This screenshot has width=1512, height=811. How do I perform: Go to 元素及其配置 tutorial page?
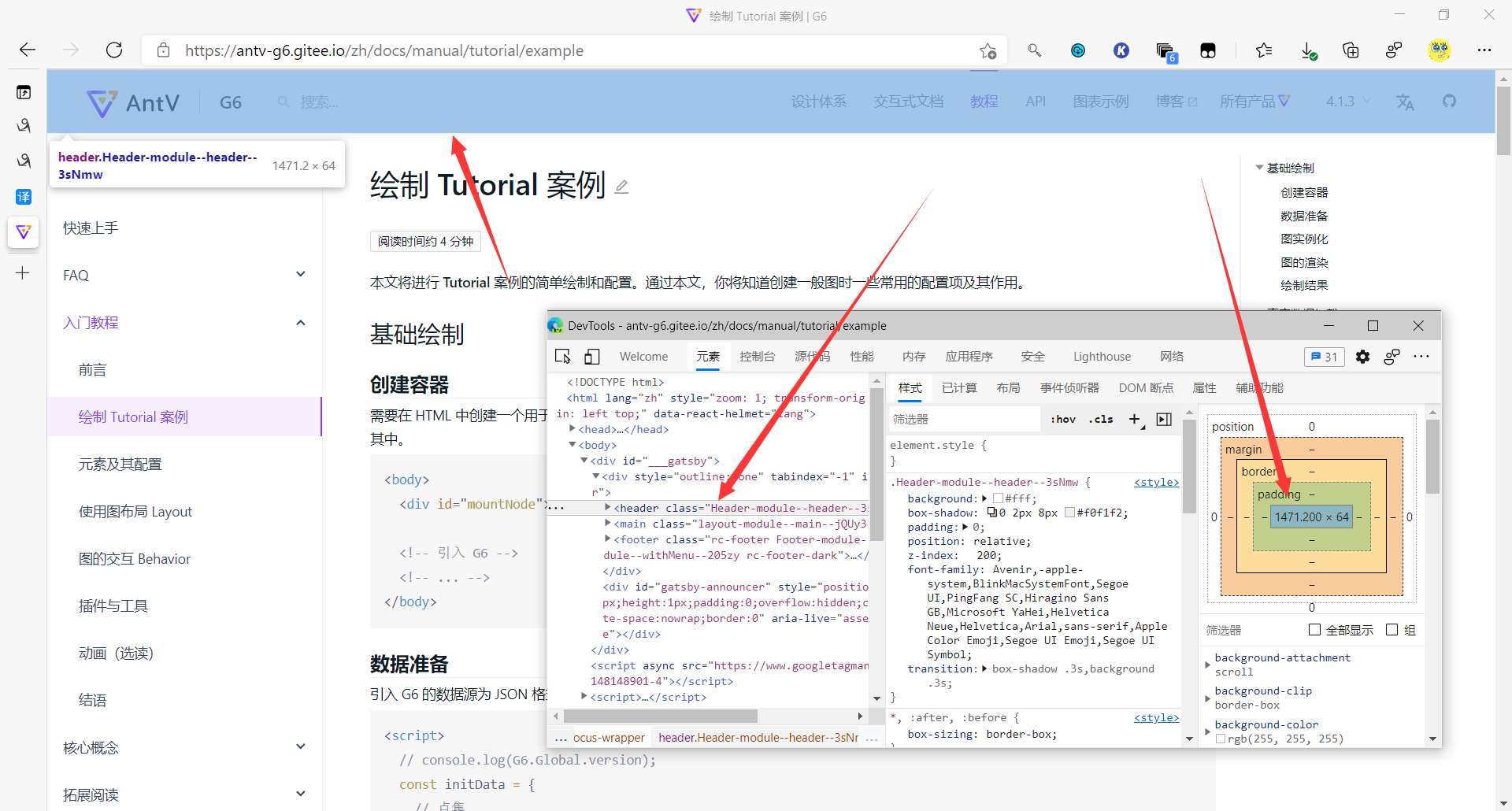tap(120, 465)
